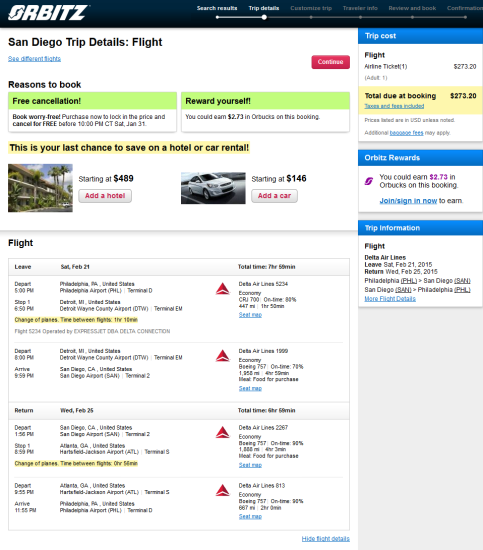Go to Search results step
Viewport: 483px width, 550px height.
click(x=217, y=8)
